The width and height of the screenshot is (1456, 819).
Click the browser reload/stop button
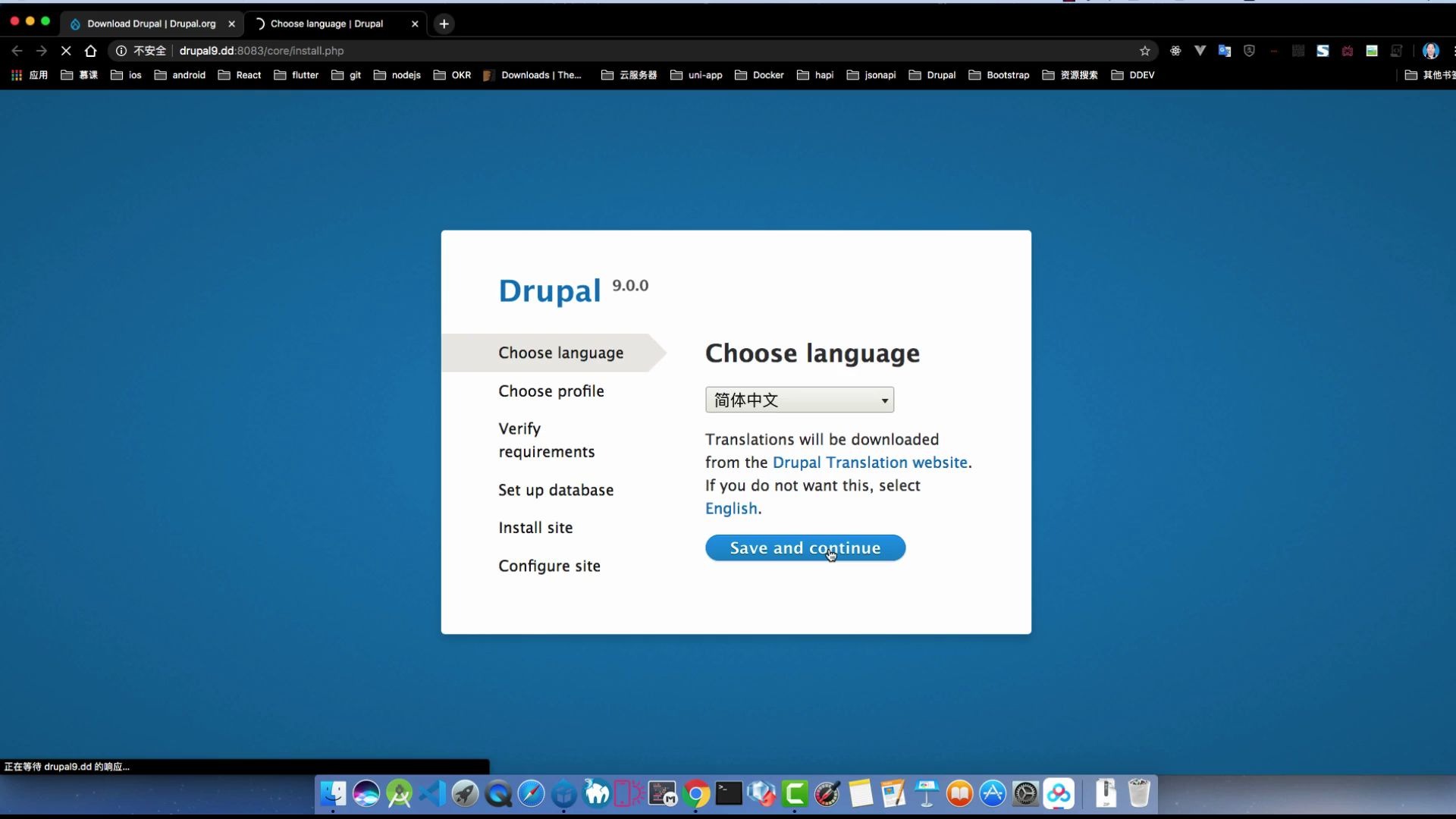point(65,51)
